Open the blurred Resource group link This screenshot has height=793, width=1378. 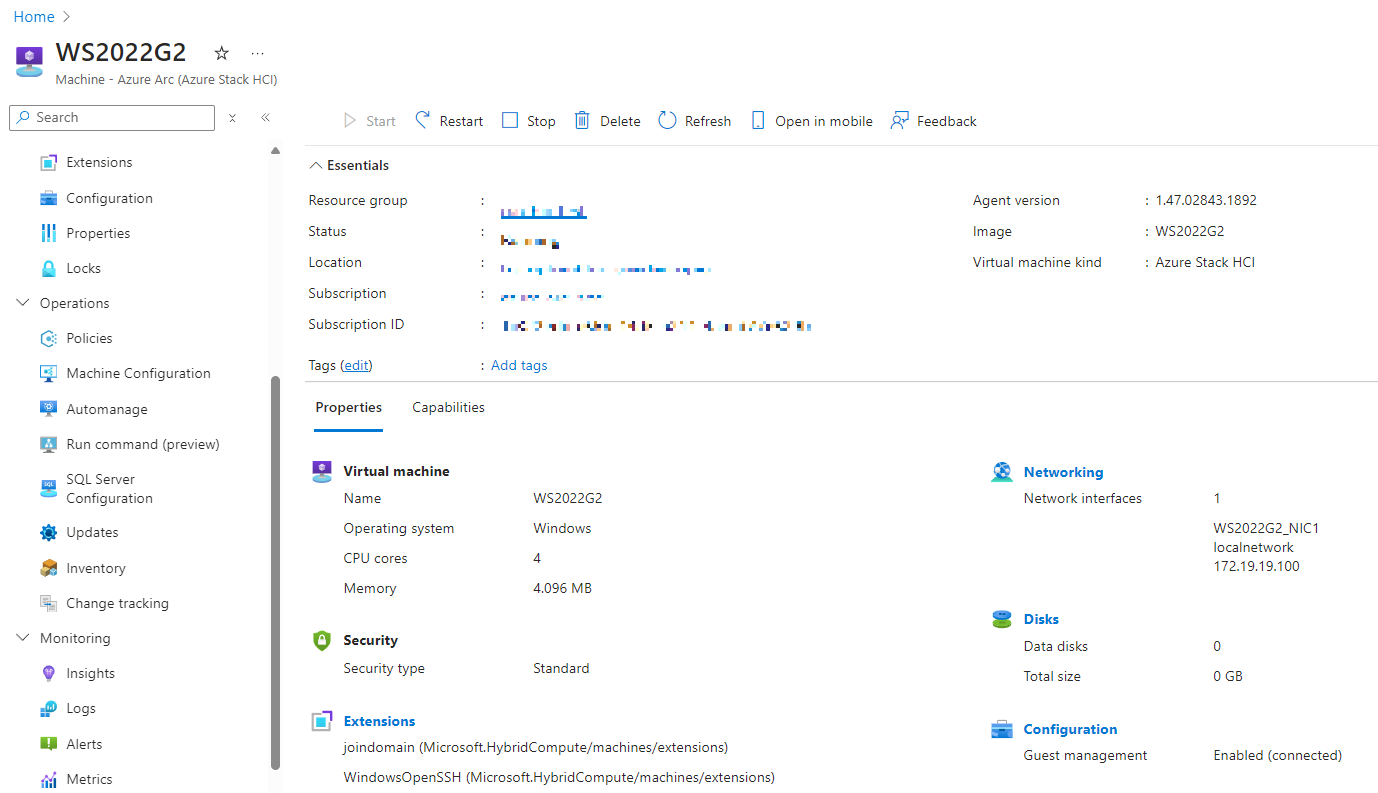point(543,212)
